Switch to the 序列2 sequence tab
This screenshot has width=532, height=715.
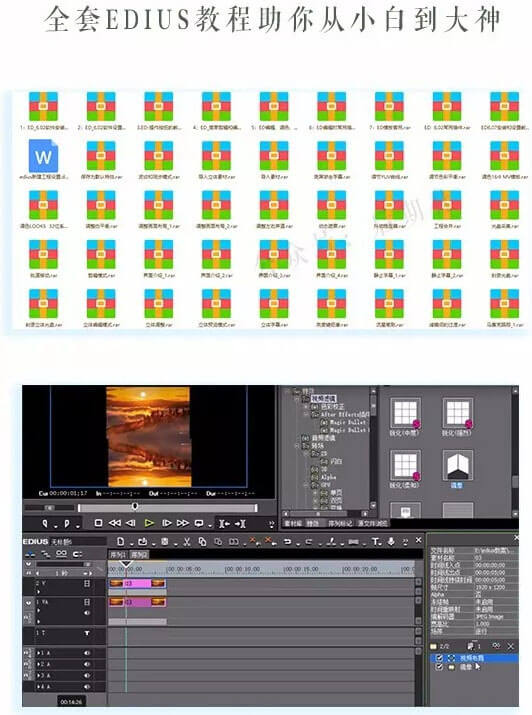(139, 555)
